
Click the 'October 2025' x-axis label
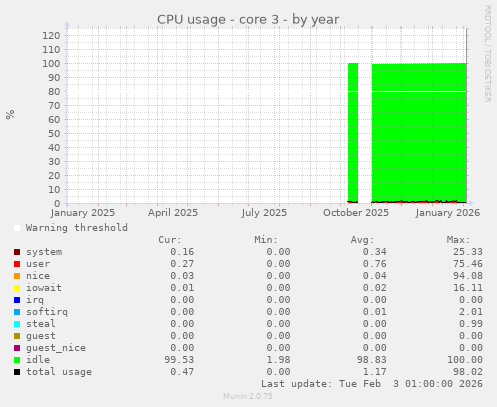tap(356, 213)
